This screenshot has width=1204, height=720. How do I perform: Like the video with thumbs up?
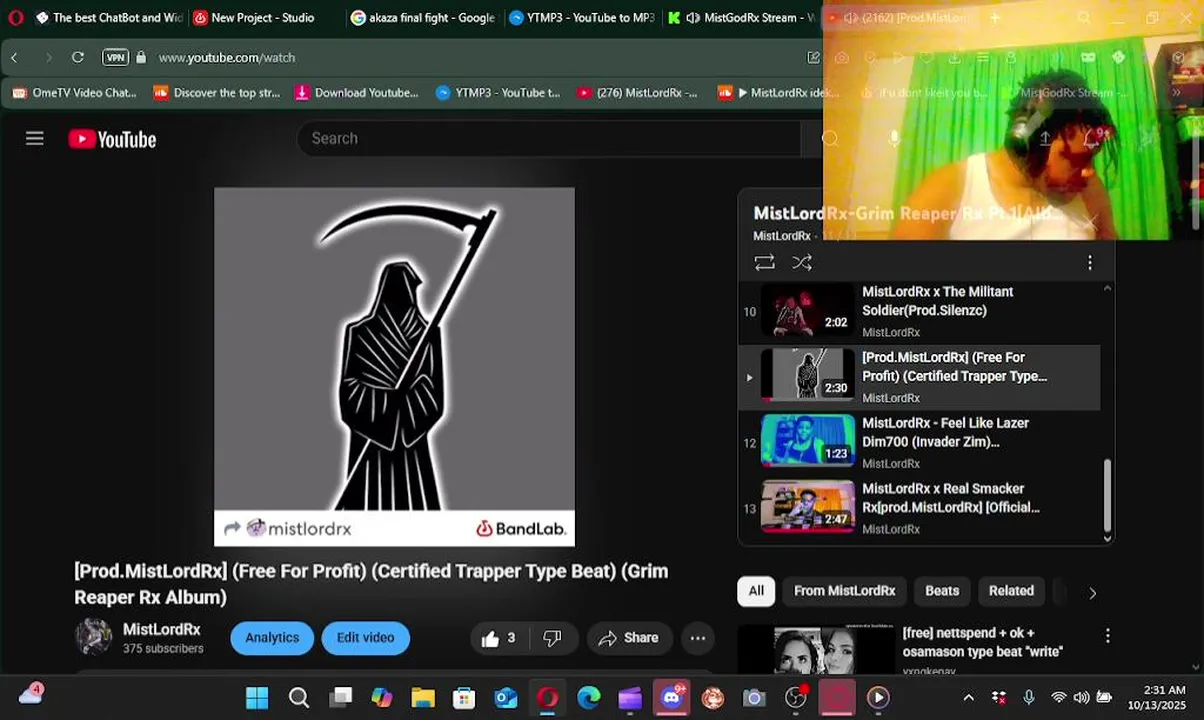pyautogui.click(x=499, y=638)
